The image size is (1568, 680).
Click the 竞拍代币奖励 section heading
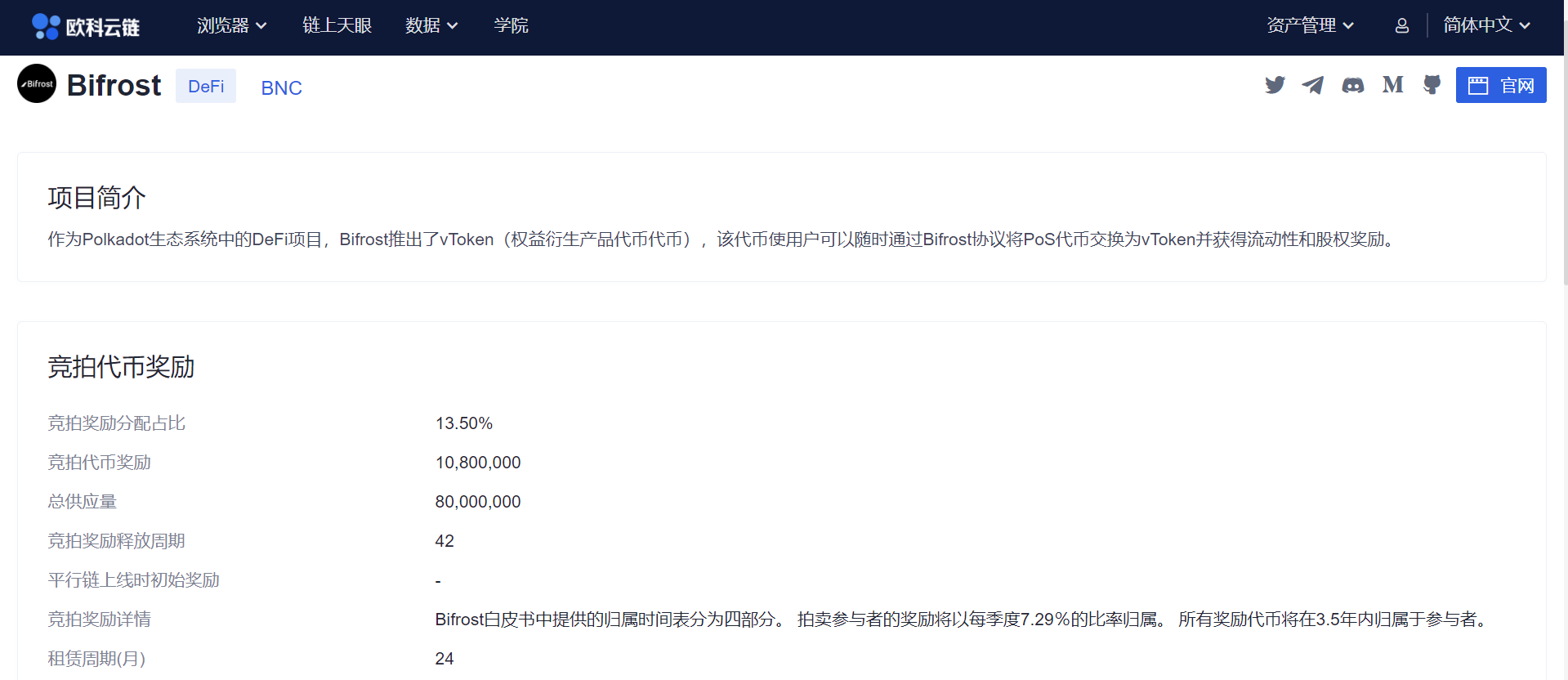(x=121, y=367)
